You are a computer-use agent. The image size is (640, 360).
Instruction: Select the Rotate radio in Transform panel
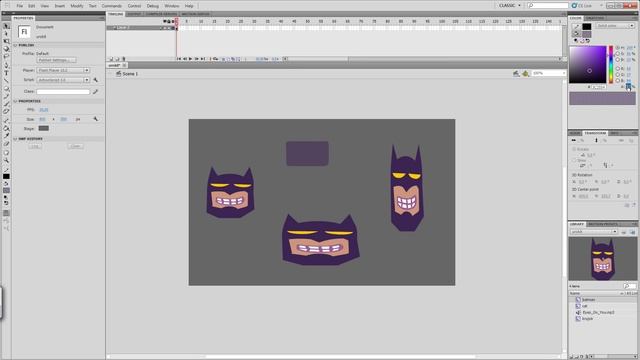click(x=575, y=149)
